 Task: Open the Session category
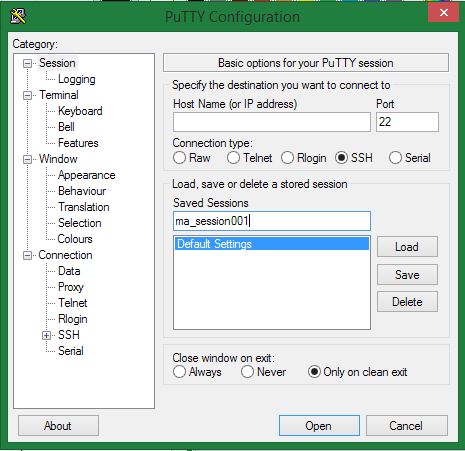pyautogui.click(x=57, y=63)
